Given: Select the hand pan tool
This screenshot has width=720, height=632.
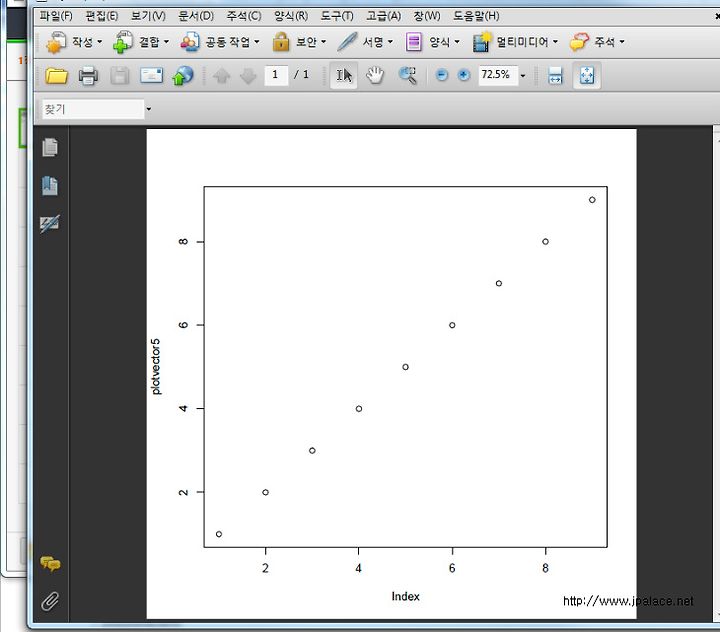Looking at the screenshot, I should point(375,76).
